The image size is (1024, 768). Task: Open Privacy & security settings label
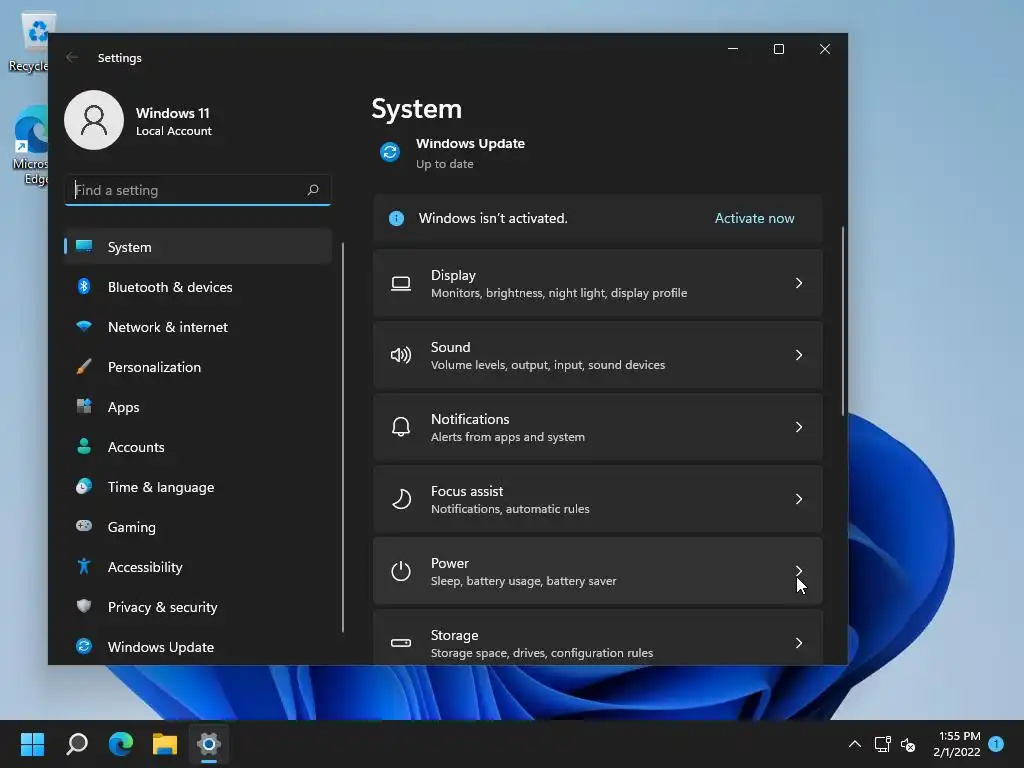(163, 607)
